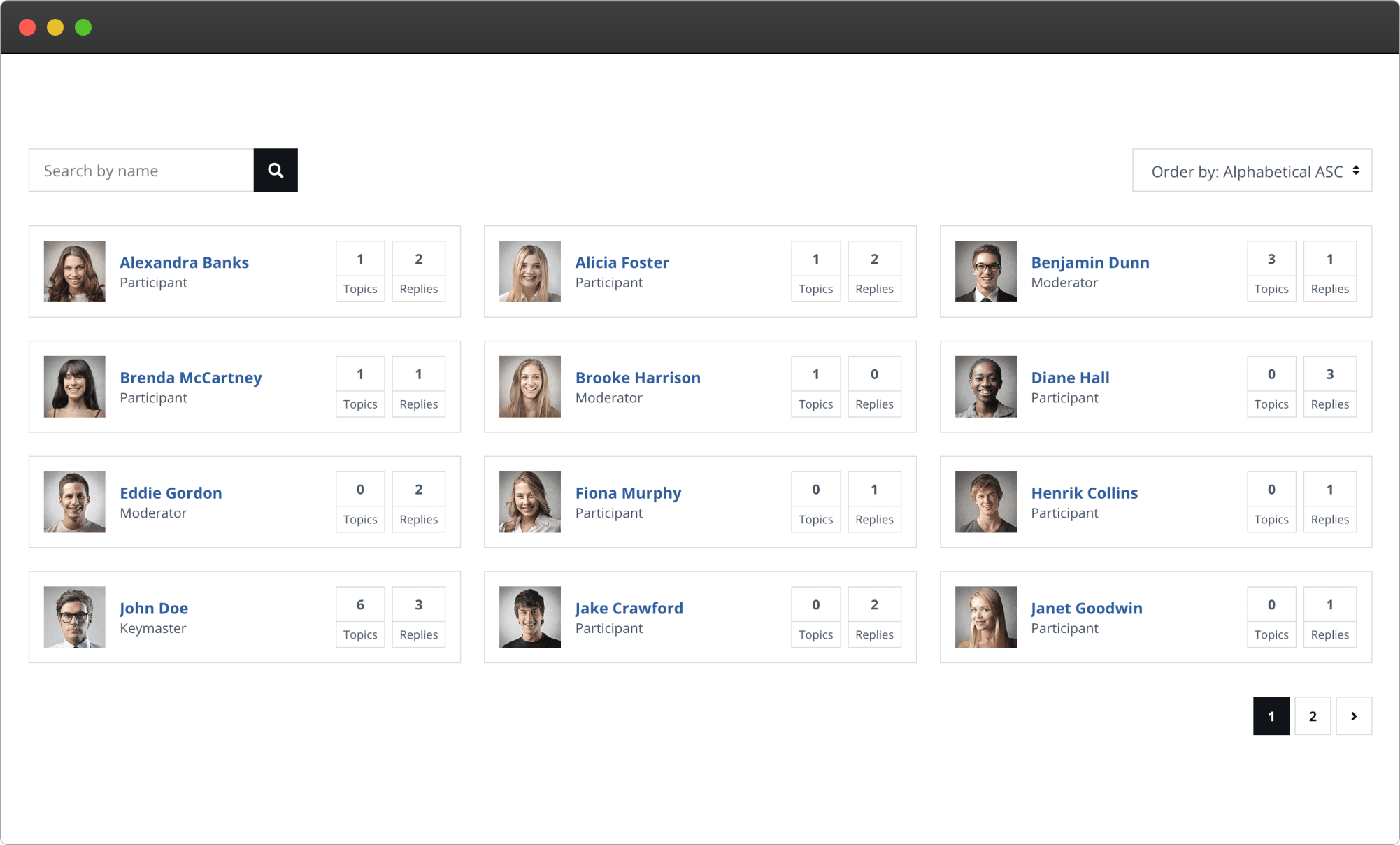Open Eddie Gordon profile link
1400x845 pixels.
coord(171,493)
